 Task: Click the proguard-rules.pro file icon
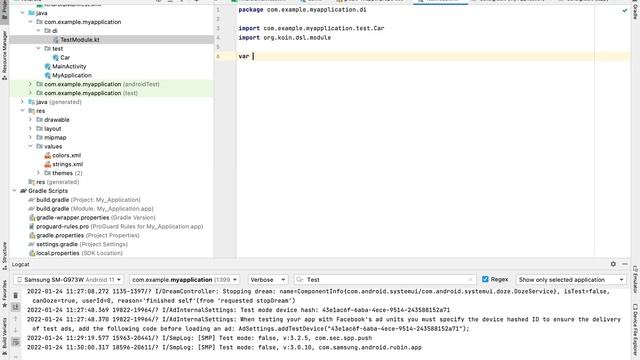(32, 227)
